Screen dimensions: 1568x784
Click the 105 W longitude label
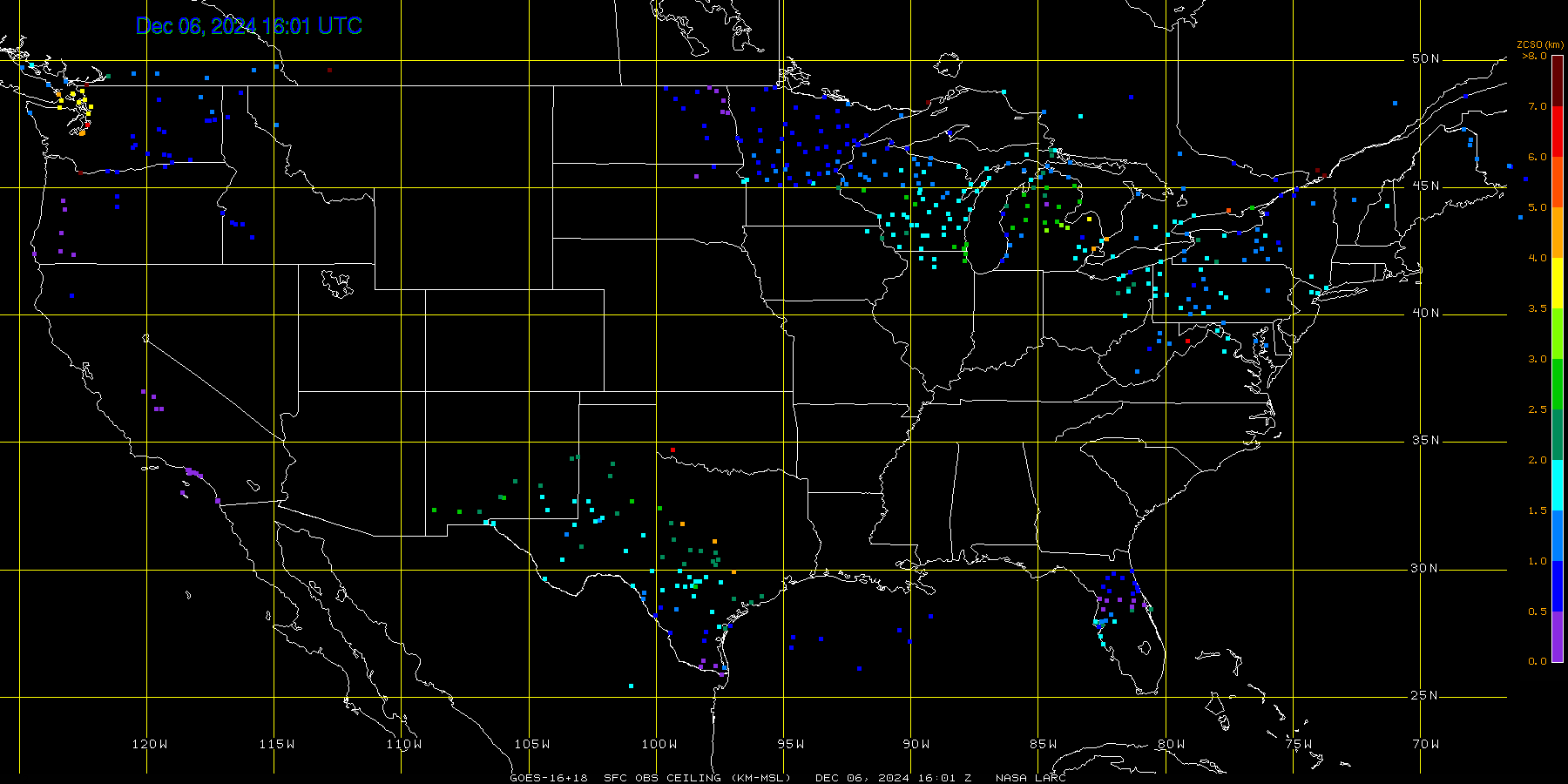531,744
